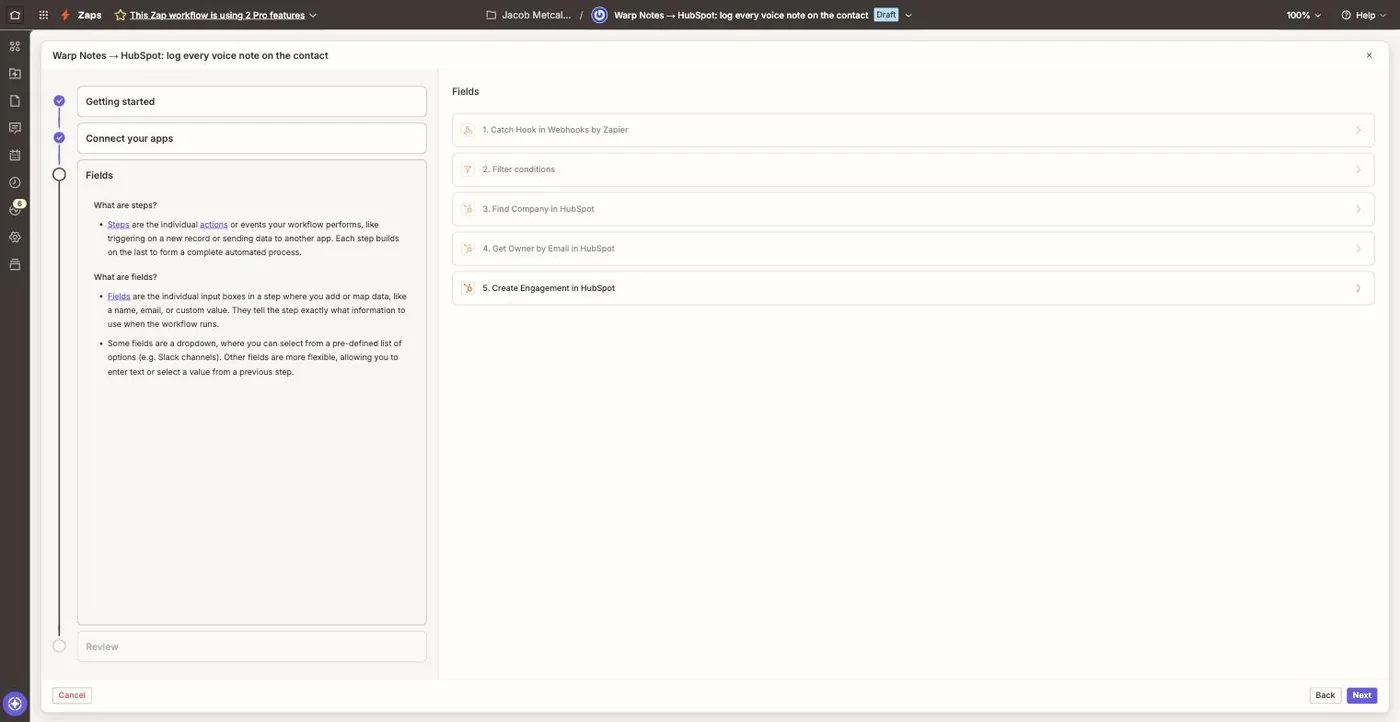Close the setup dialog with the X
This screenshot has height=722, width=1400.
coord(1369,56)
